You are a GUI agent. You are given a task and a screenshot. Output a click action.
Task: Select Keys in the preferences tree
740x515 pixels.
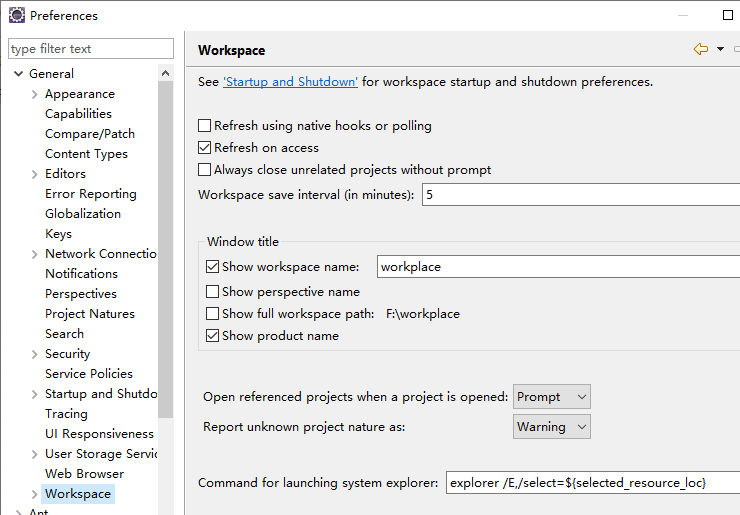click(x=58, y=234)
